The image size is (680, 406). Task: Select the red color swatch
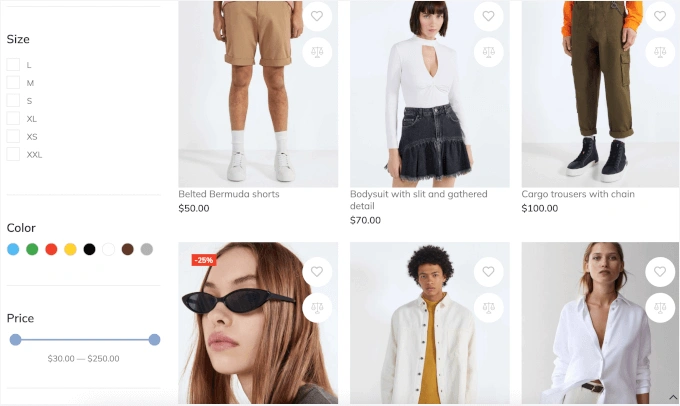tap(51, 249)
